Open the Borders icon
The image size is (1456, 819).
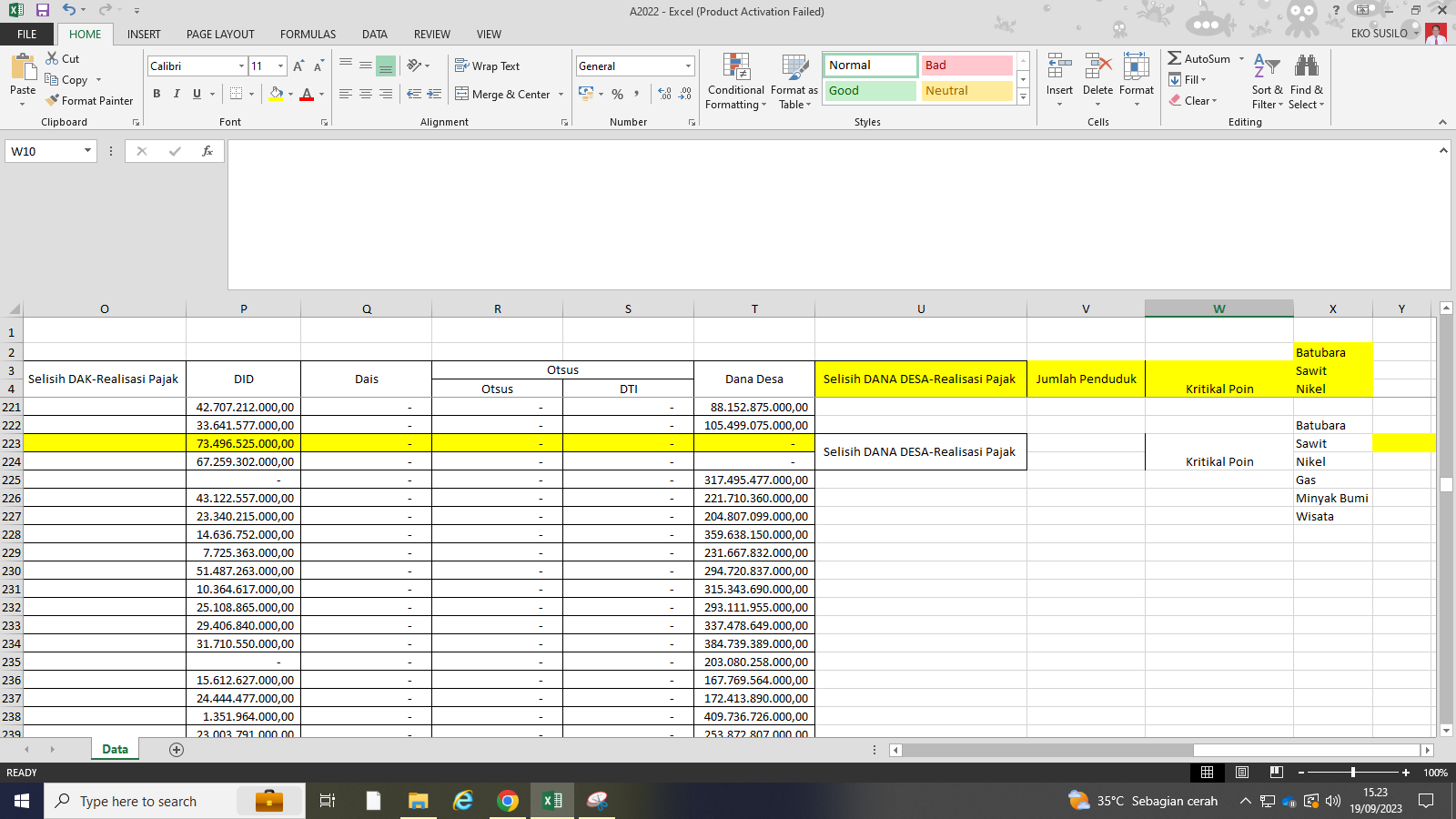click(236, 94)
